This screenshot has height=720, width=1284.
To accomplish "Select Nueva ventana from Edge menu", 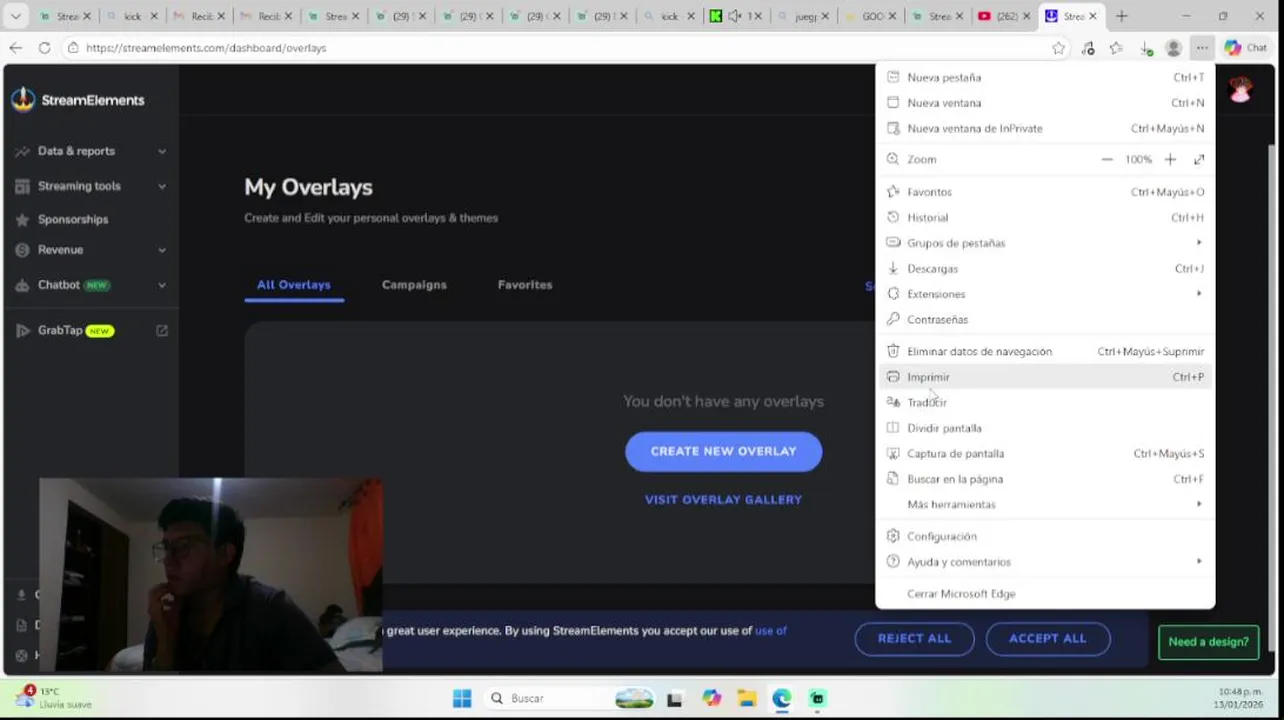I will click(1045, 103).
